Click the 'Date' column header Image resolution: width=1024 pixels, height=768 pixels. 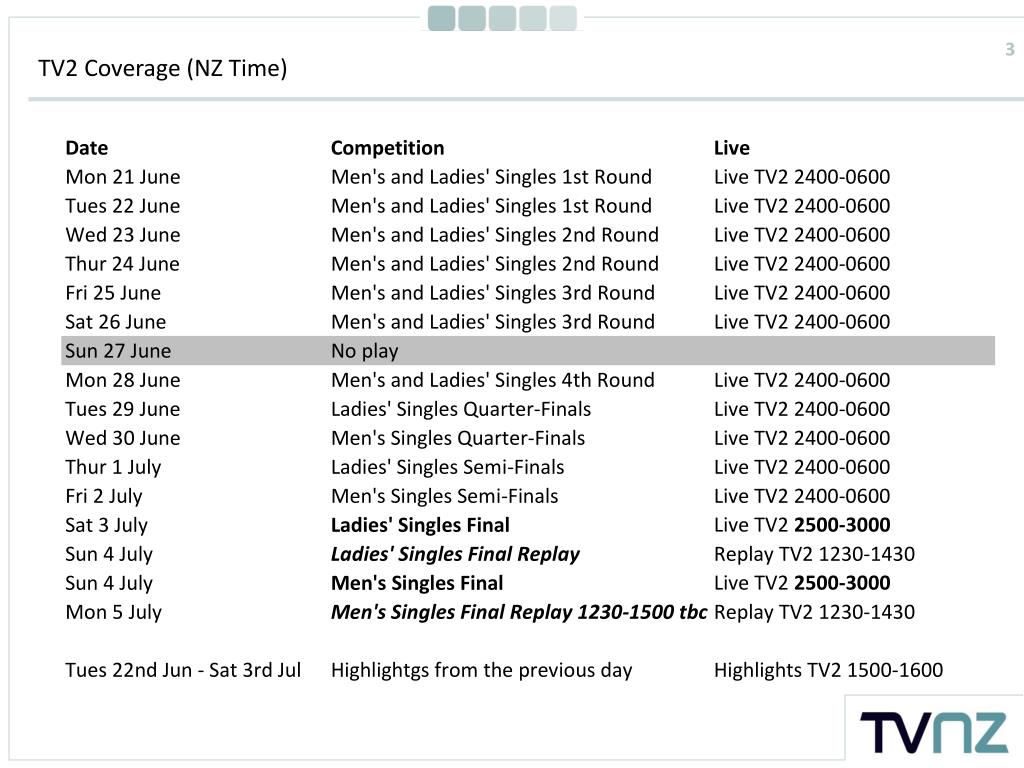[87, 148]
